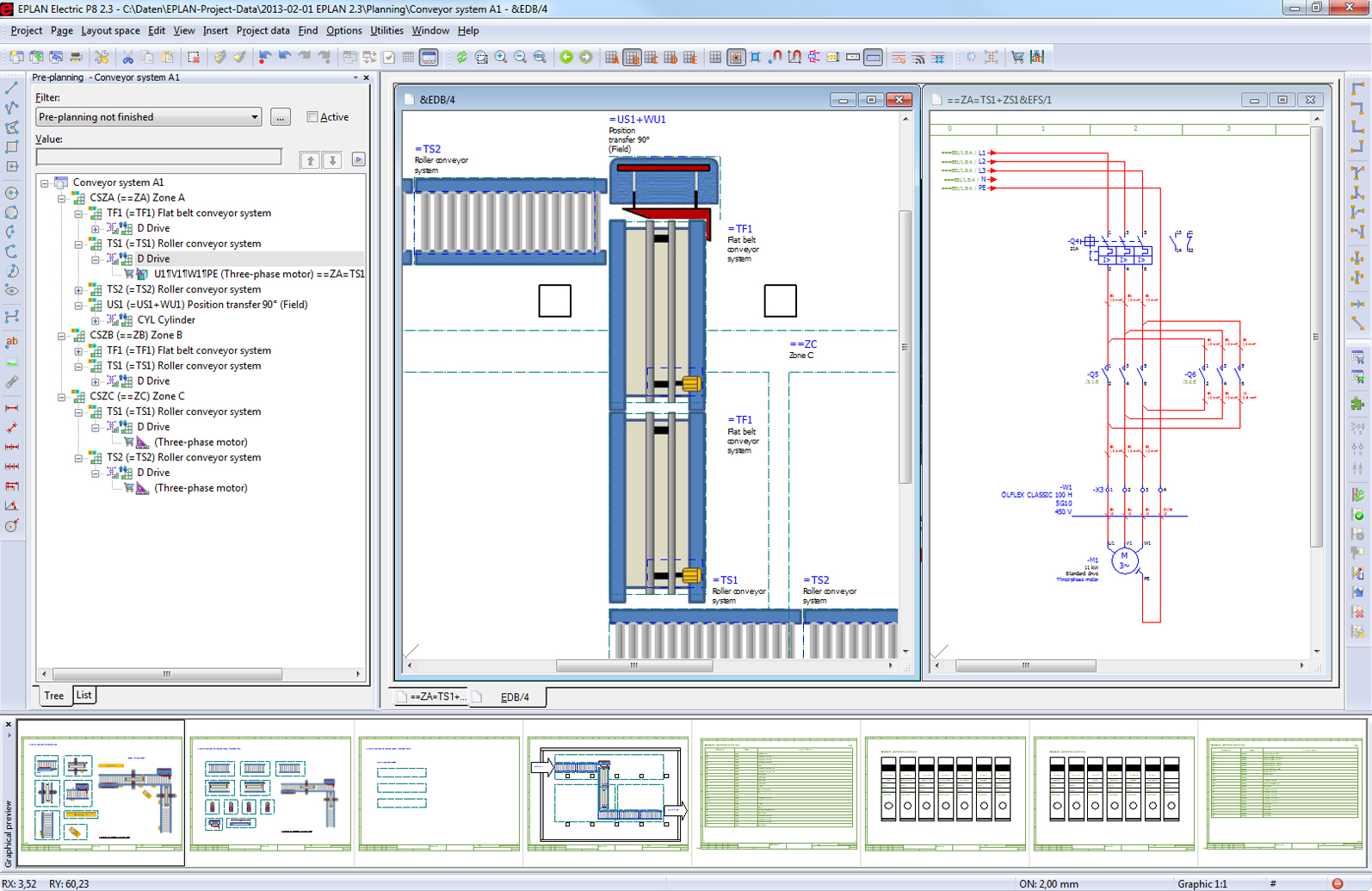This screenshot has width=1372, height=891.
Task: Select the text 'ab' tool in left sidebar
Action: [x=12, y=342]
